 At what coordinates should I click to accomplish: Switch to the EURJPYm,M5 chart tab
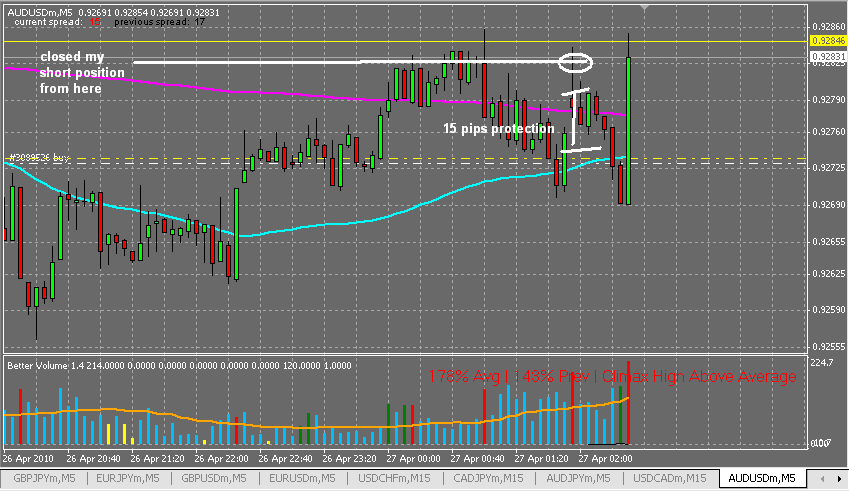[128, 479]
